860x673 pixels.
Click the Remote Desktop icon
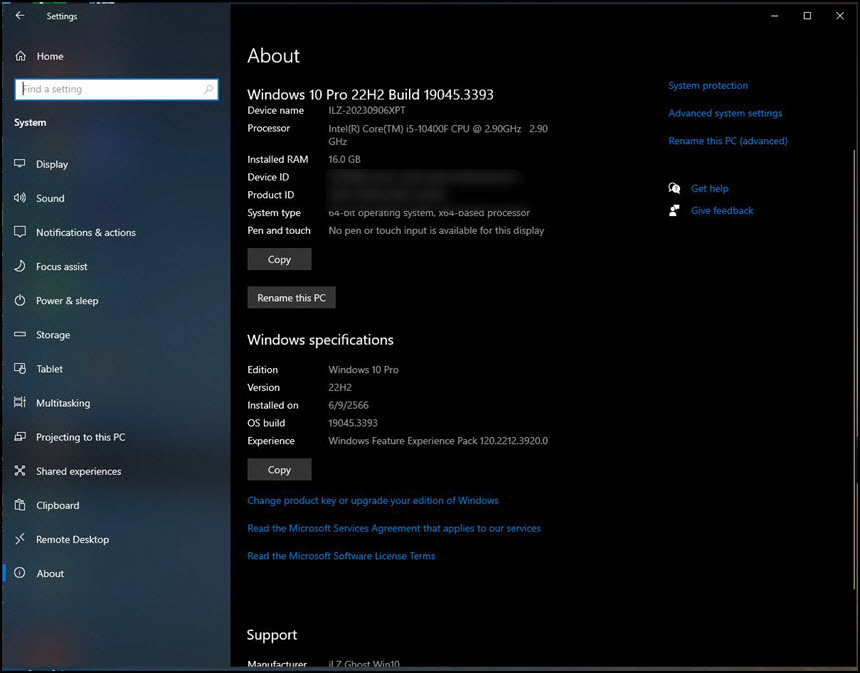click(x=20, y=539)
